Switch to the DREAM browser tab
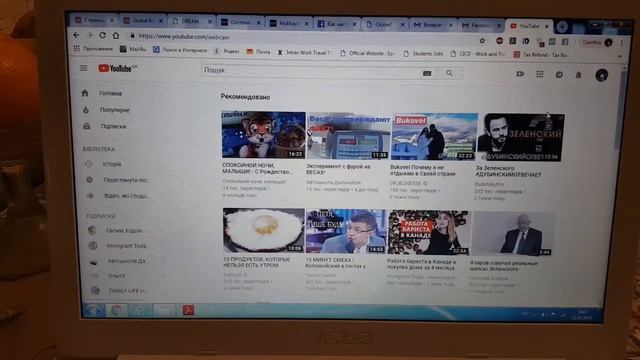Image resolution: width=640 pixels, height=360 pixels. (x=191, y=21)
